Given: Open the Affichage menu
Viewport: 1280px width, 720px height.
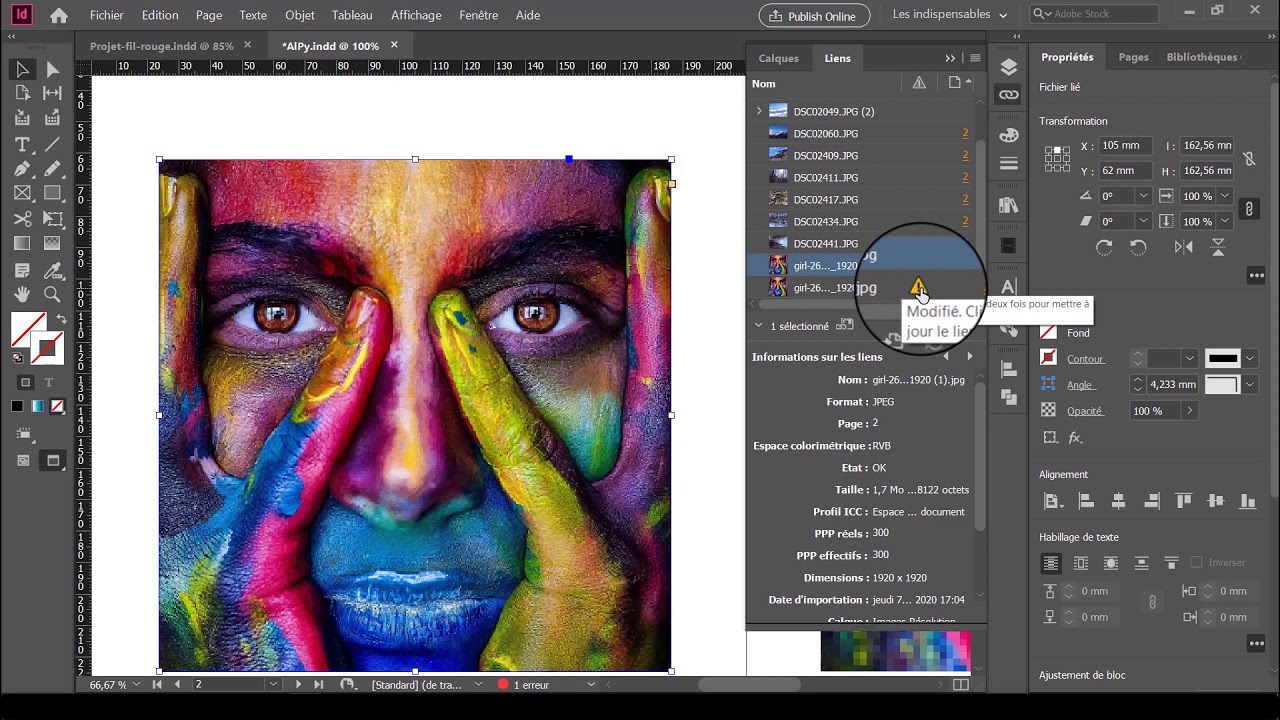Looking at the screenshot, I should [x=416, y=15].
